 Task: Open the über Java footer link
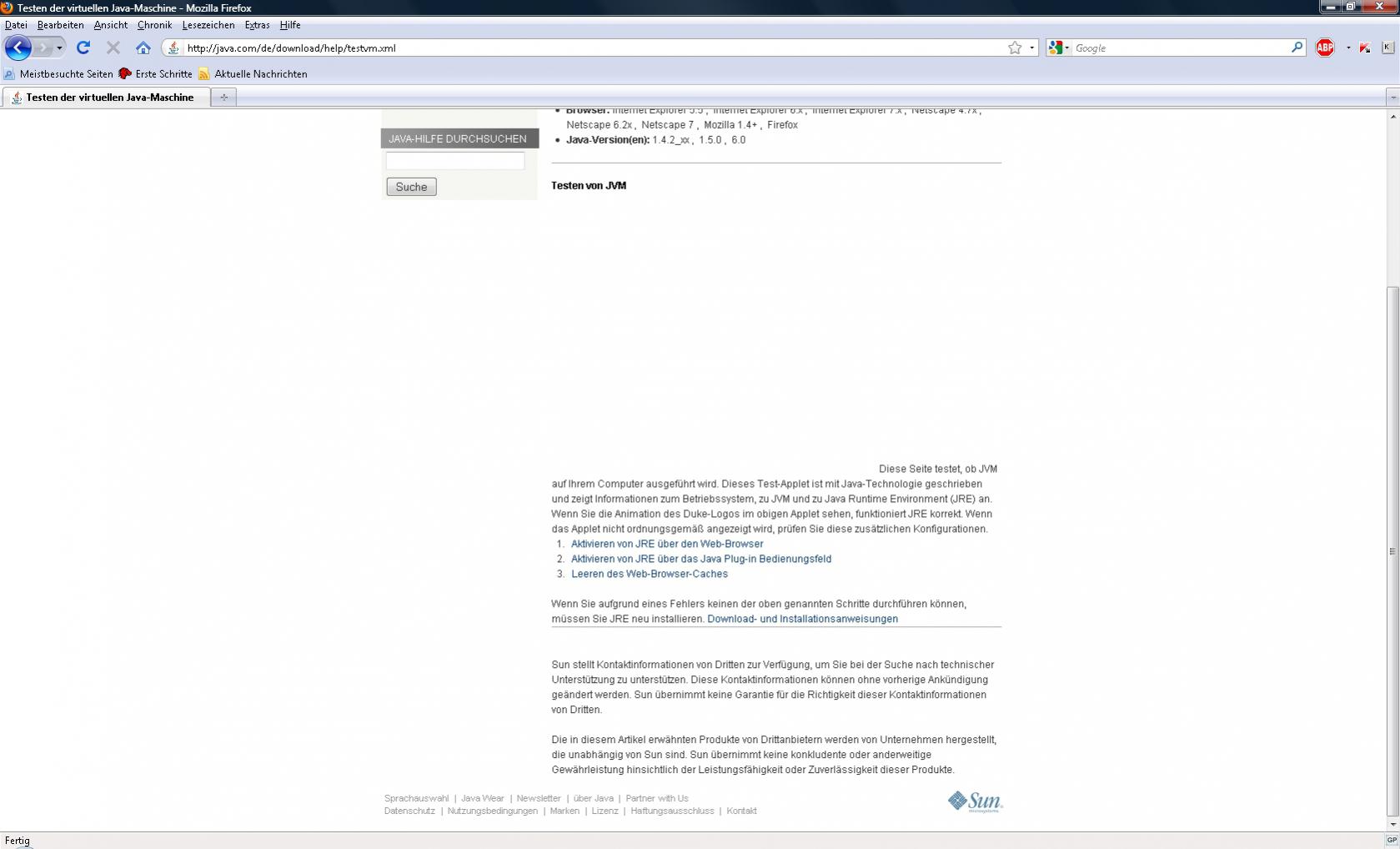tap(594, 798)
